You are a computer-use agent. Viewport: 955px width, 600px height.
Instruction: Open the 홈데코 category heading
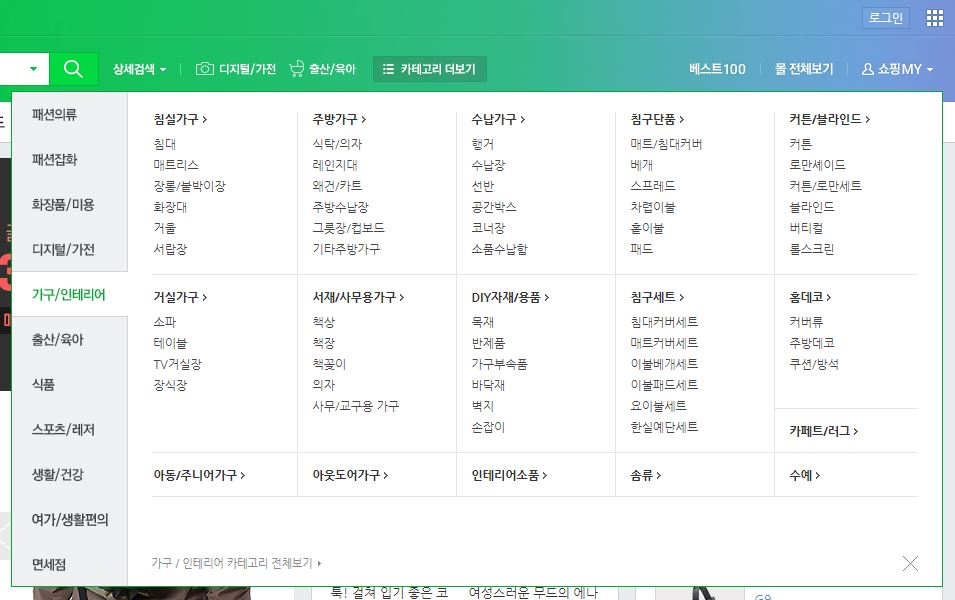810,297
